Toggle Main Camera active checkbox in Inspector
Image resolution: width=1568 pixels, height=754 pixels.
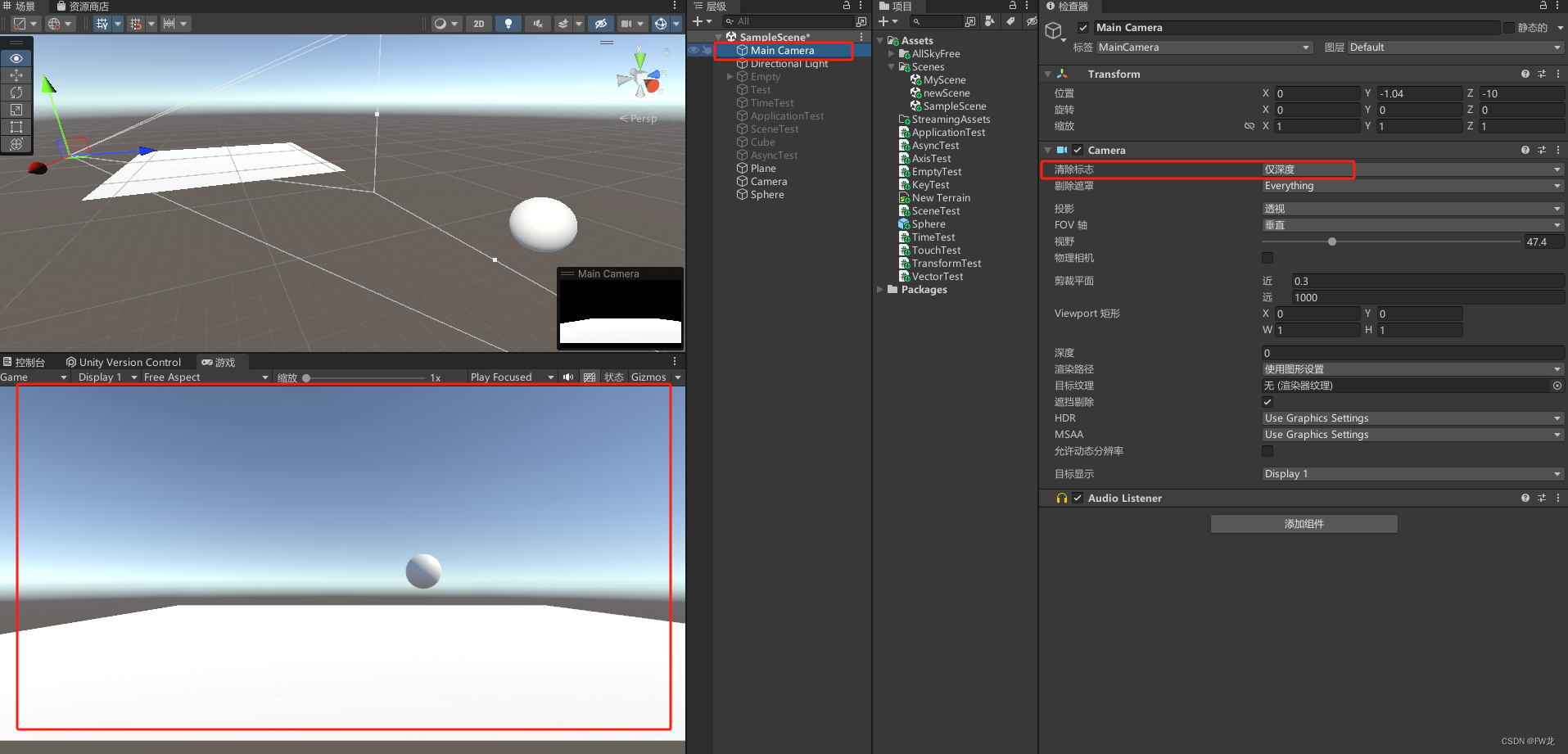pos(1083,28)
